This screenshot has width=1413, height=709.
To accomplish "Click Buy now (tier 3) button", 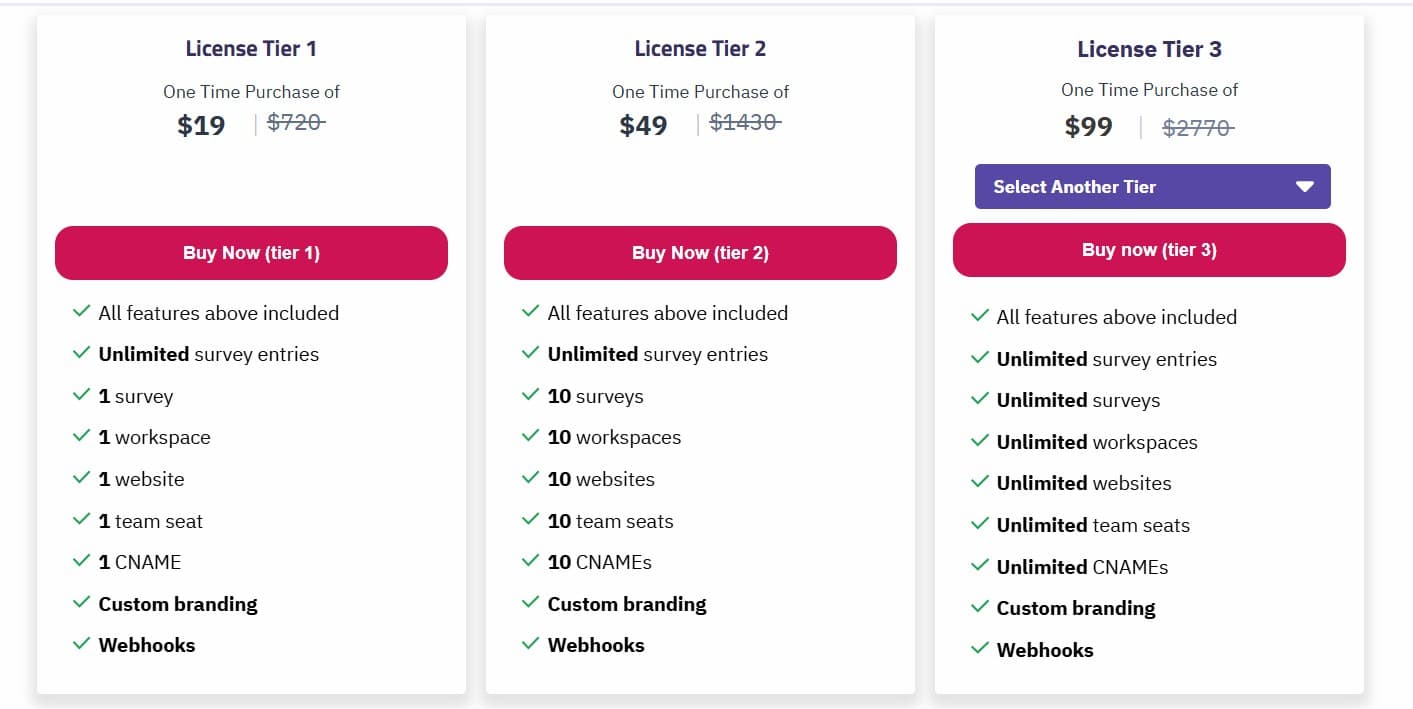I will click(1149, 250).
